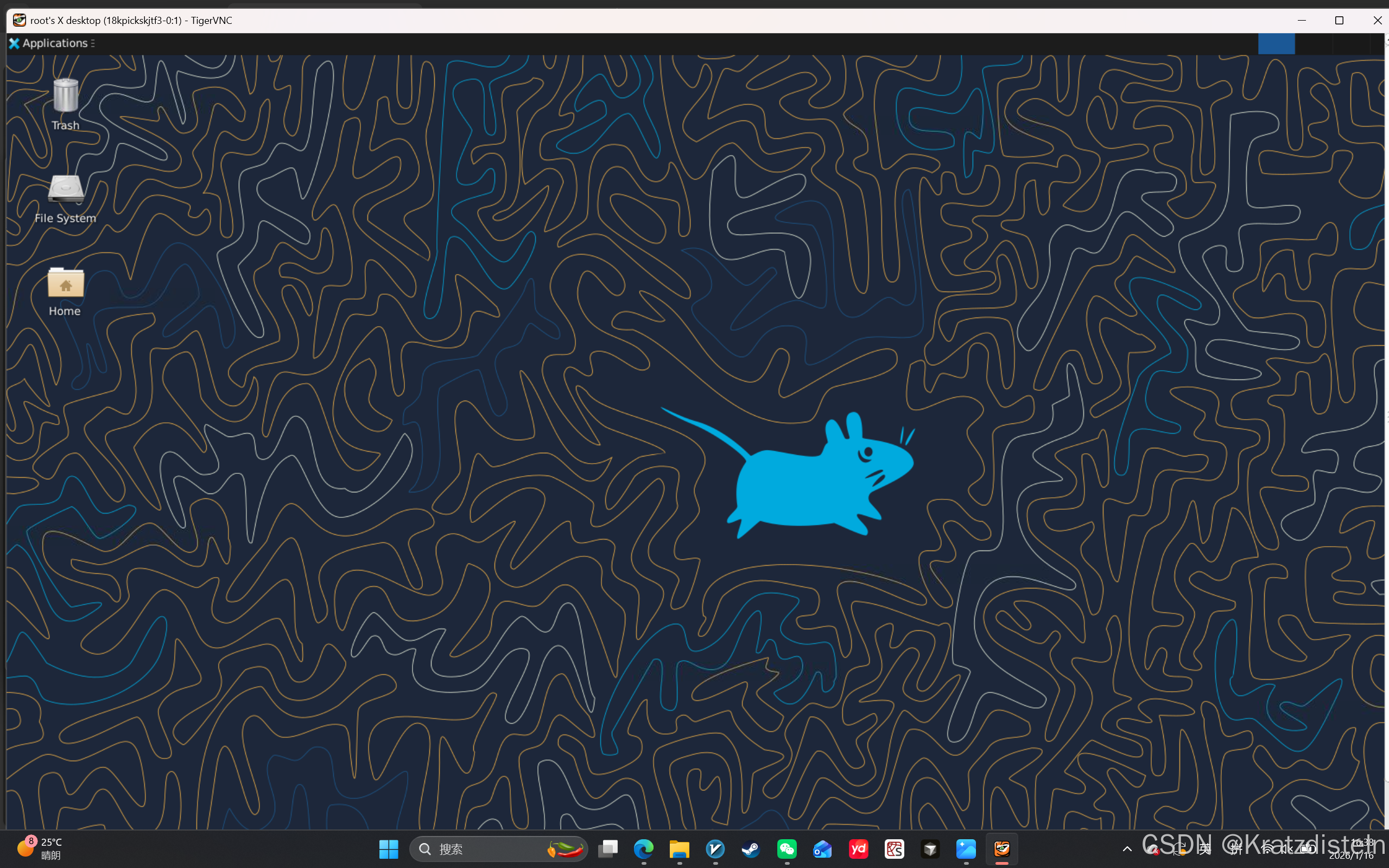This screenshot has height=868, width=1389.
Task: Click the Windows Start button
Action: [x=389, y=848]
